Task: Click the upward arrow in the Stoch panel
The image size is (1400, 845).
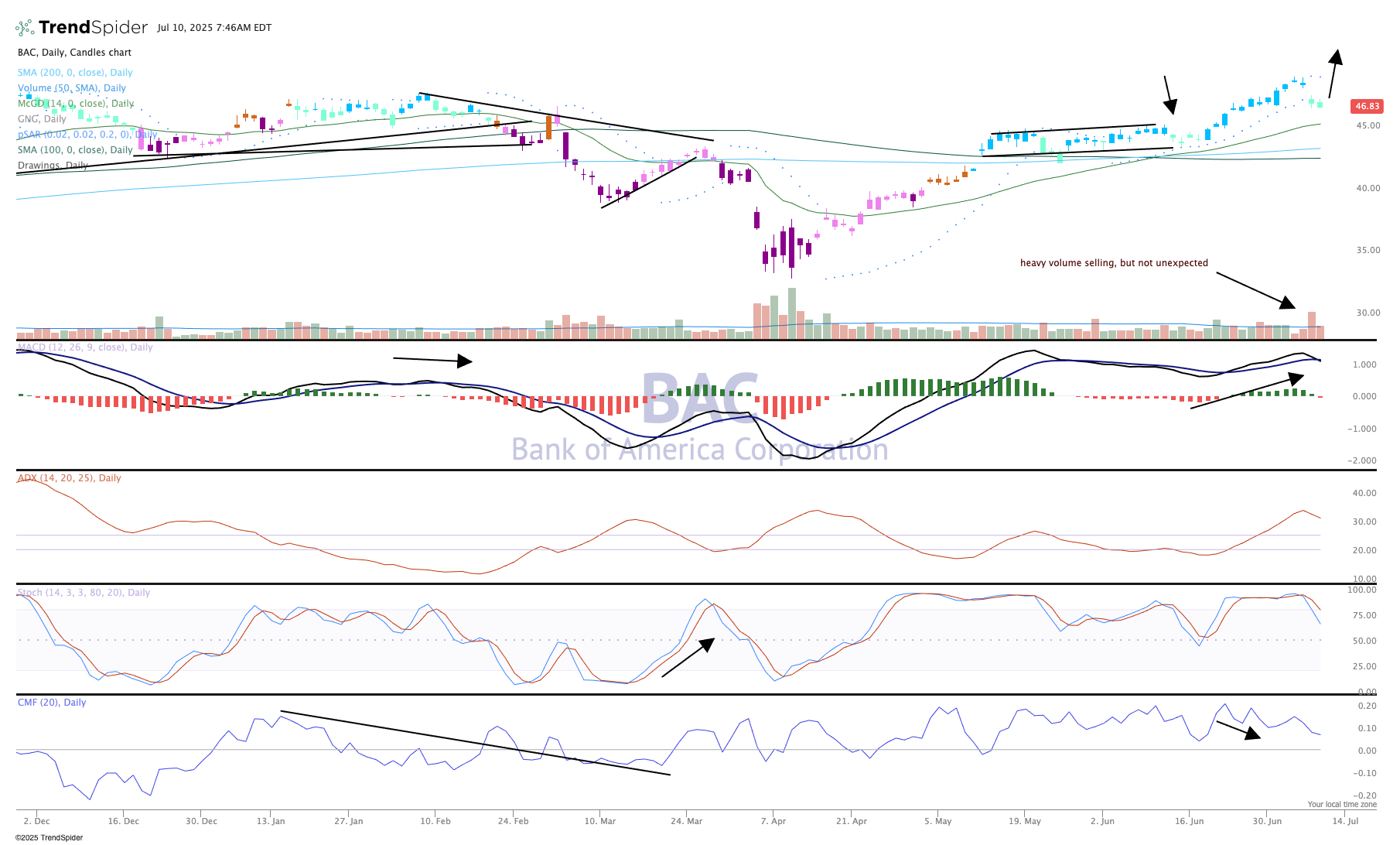Action: 688,658
